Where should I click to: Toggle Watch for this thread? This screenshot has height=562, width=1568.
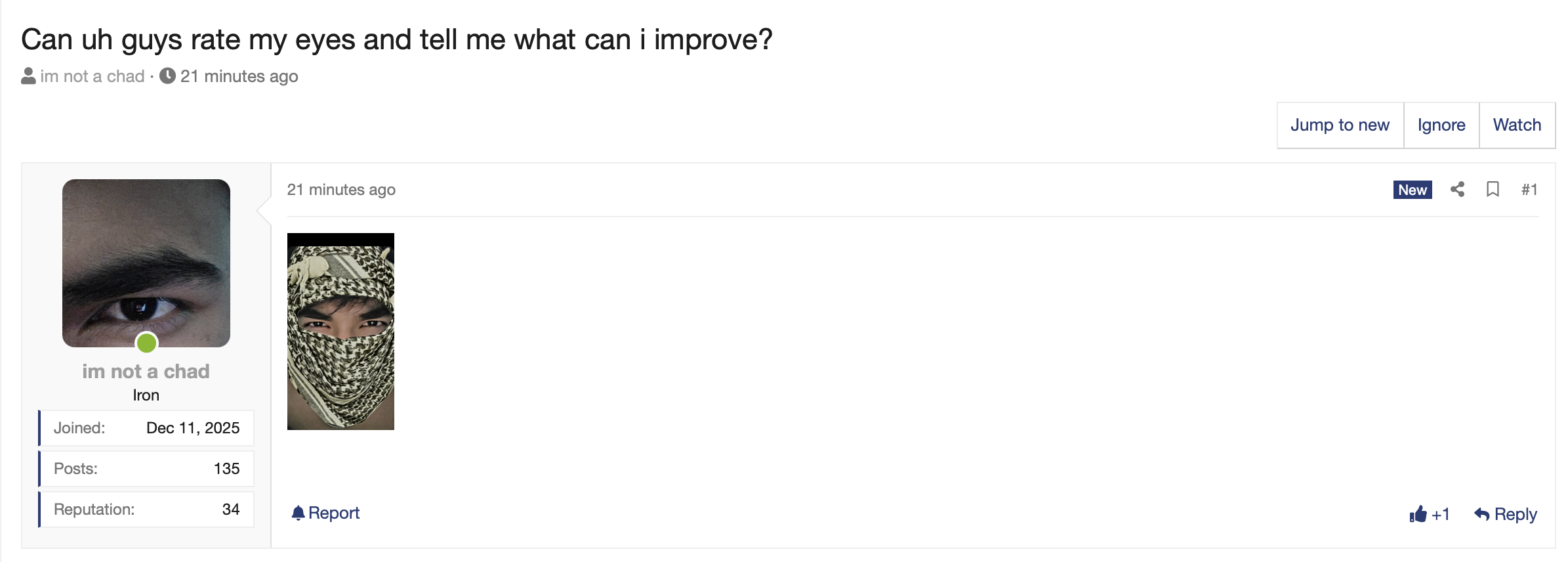pyautogui.click(x=1517, y=125)
